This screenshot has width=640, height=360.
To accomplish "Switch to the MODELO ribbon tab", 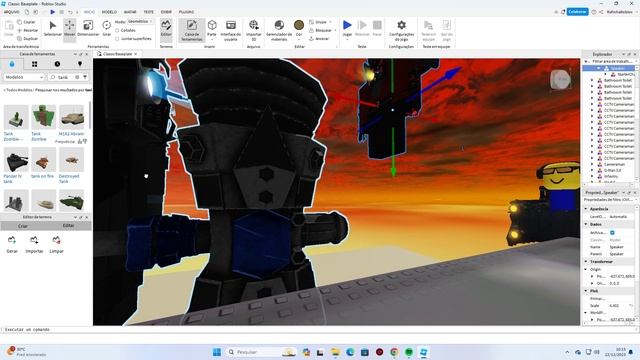I will pos(109,12).
